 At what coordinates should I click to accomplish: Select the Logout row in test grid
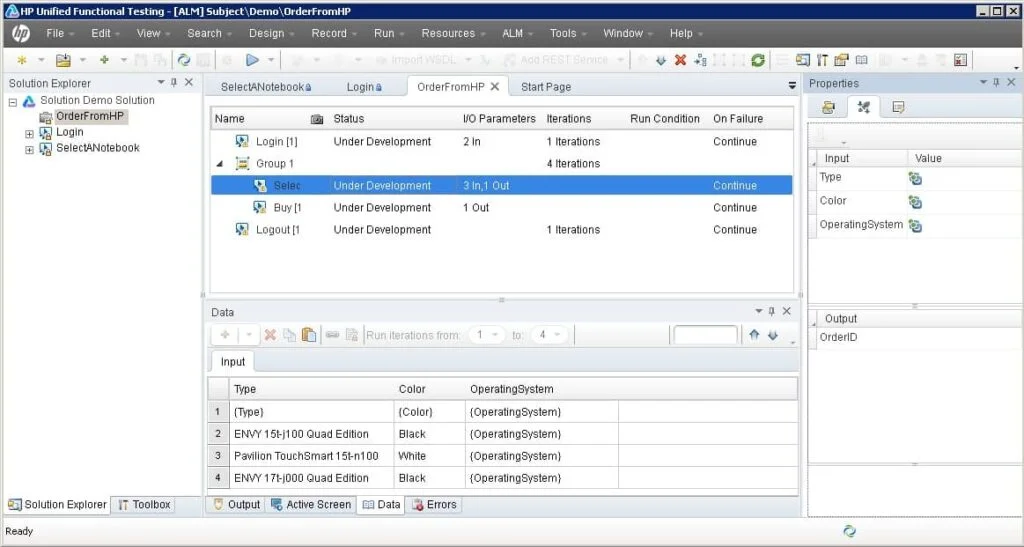502,230
